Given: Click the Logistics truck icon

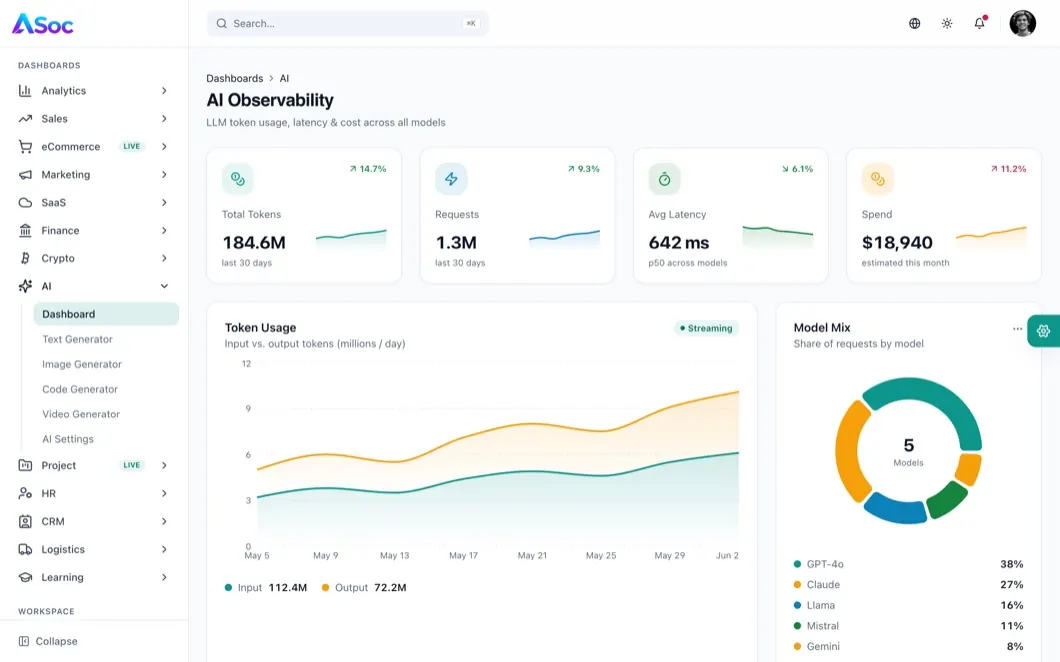Looking at the screenshot, I should (x=25, y=550).
